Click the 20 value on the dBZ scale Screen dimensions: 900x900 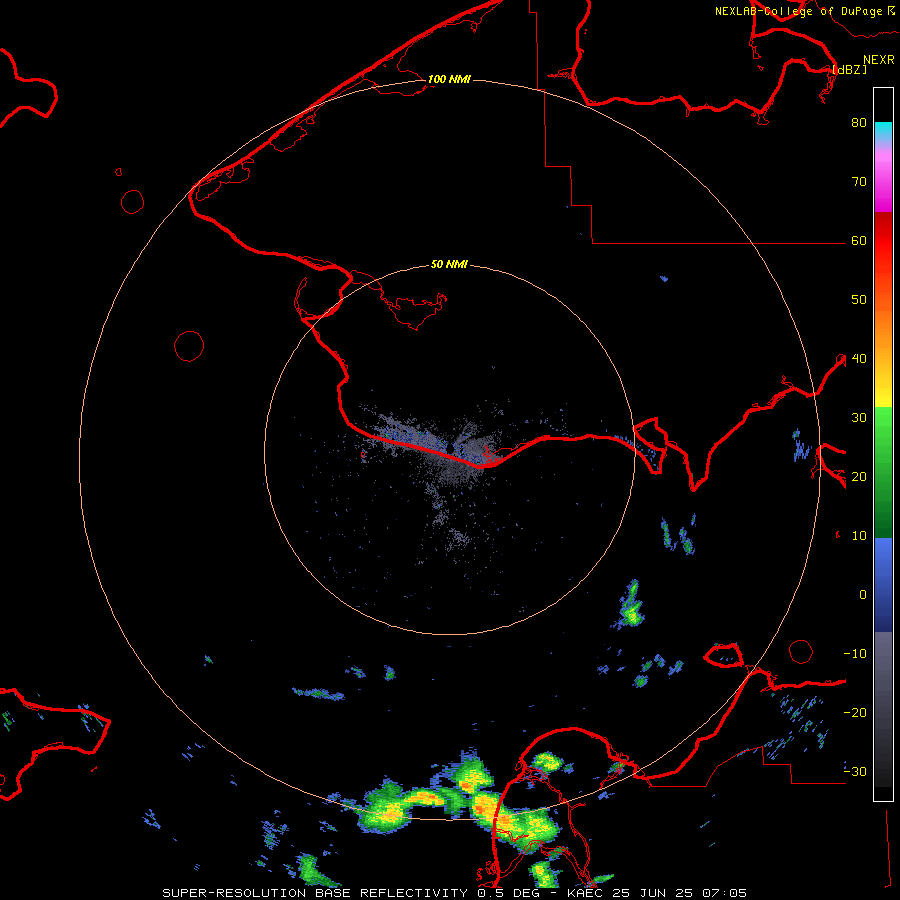(x=859, y=477)
